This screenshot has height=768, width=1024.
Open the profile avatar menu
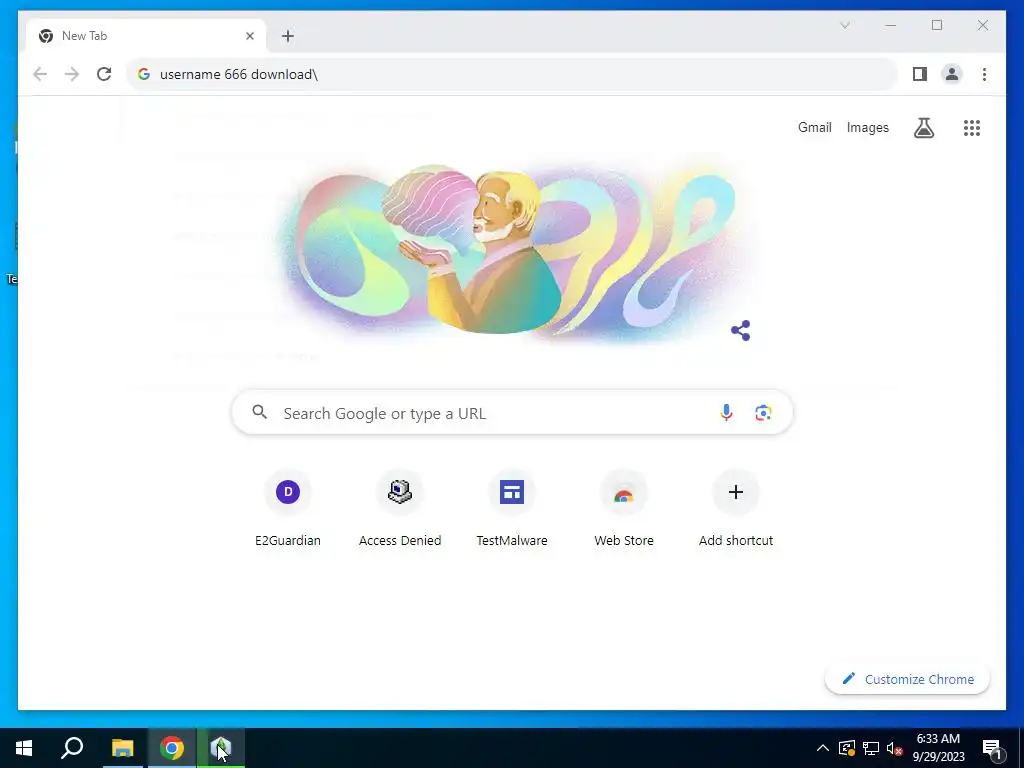click(x=952, y=74)
